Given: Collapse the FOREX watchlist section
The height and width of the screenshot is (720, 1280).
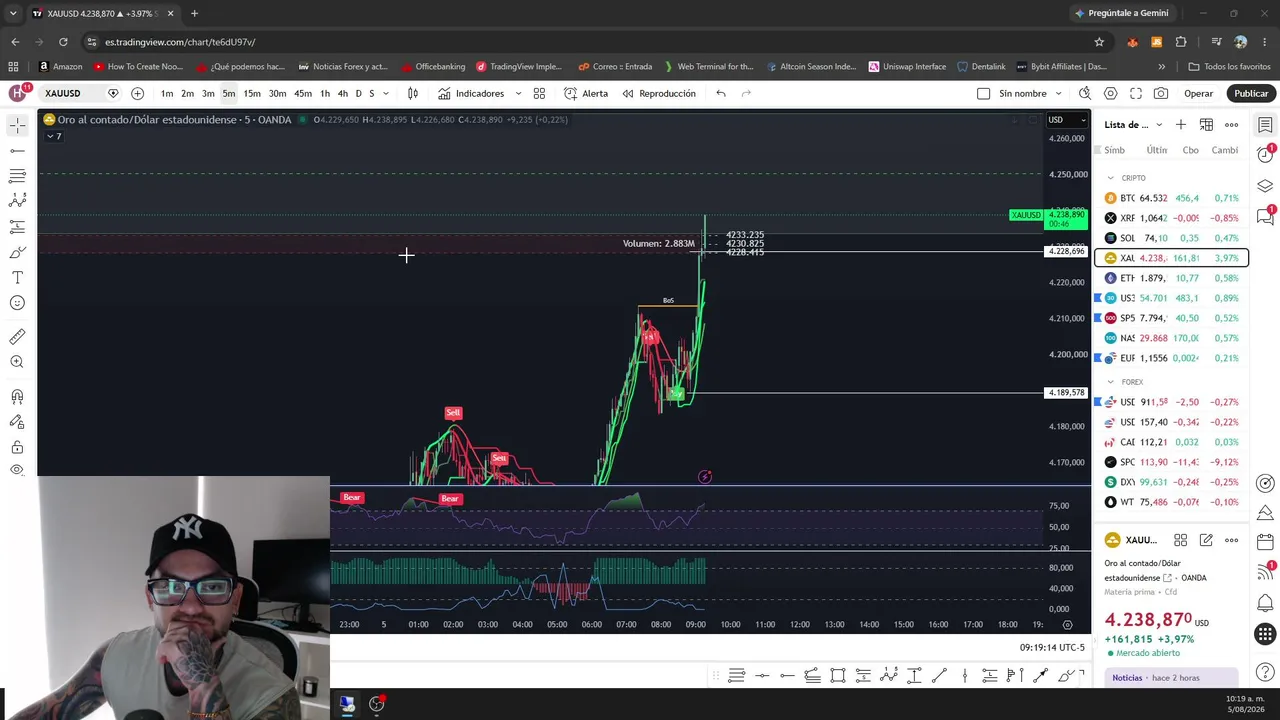Looking at the screenshot, I should click(x=1110, y=382).
